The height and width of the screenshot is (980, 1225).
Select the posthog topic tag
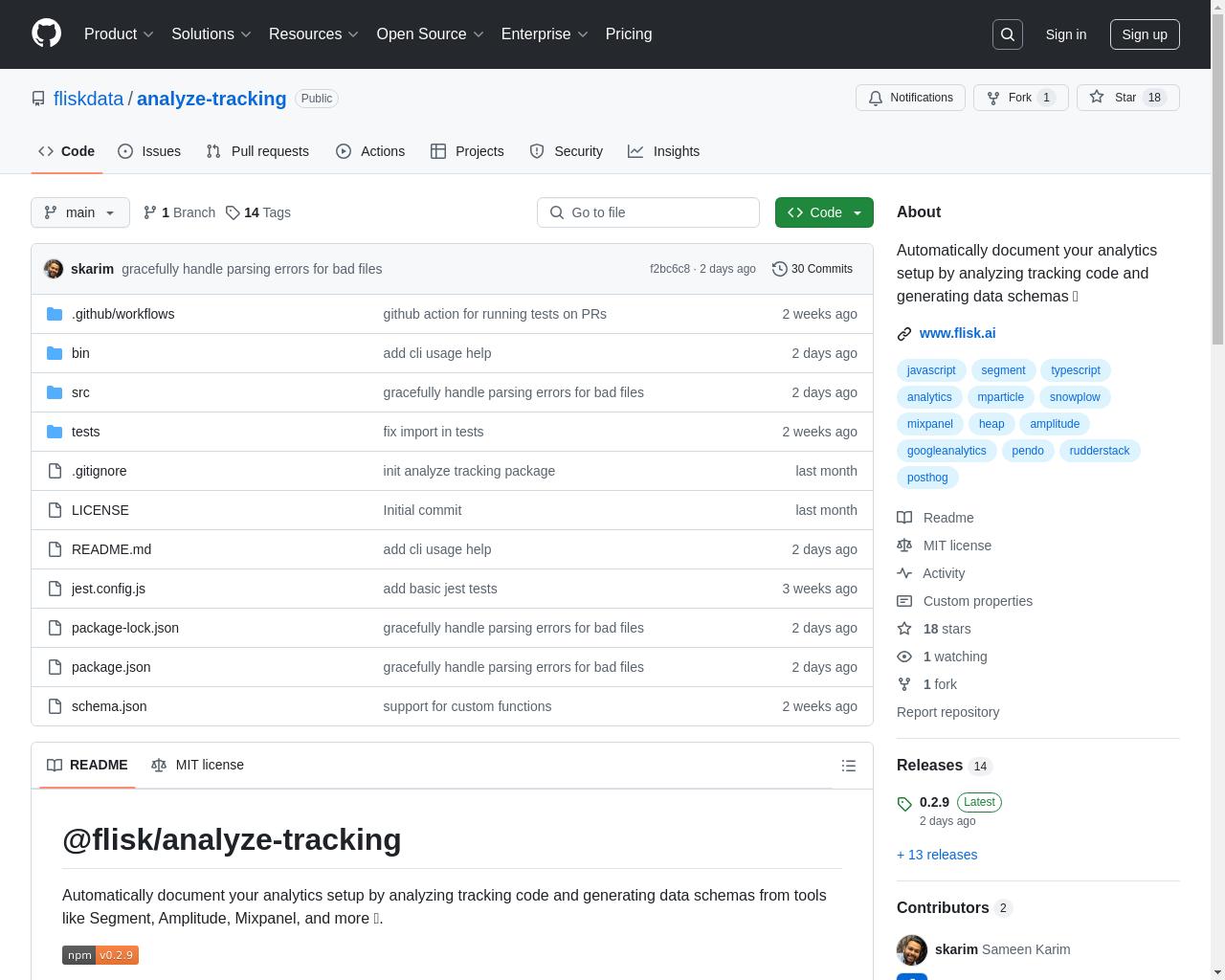tap(927, 478)
